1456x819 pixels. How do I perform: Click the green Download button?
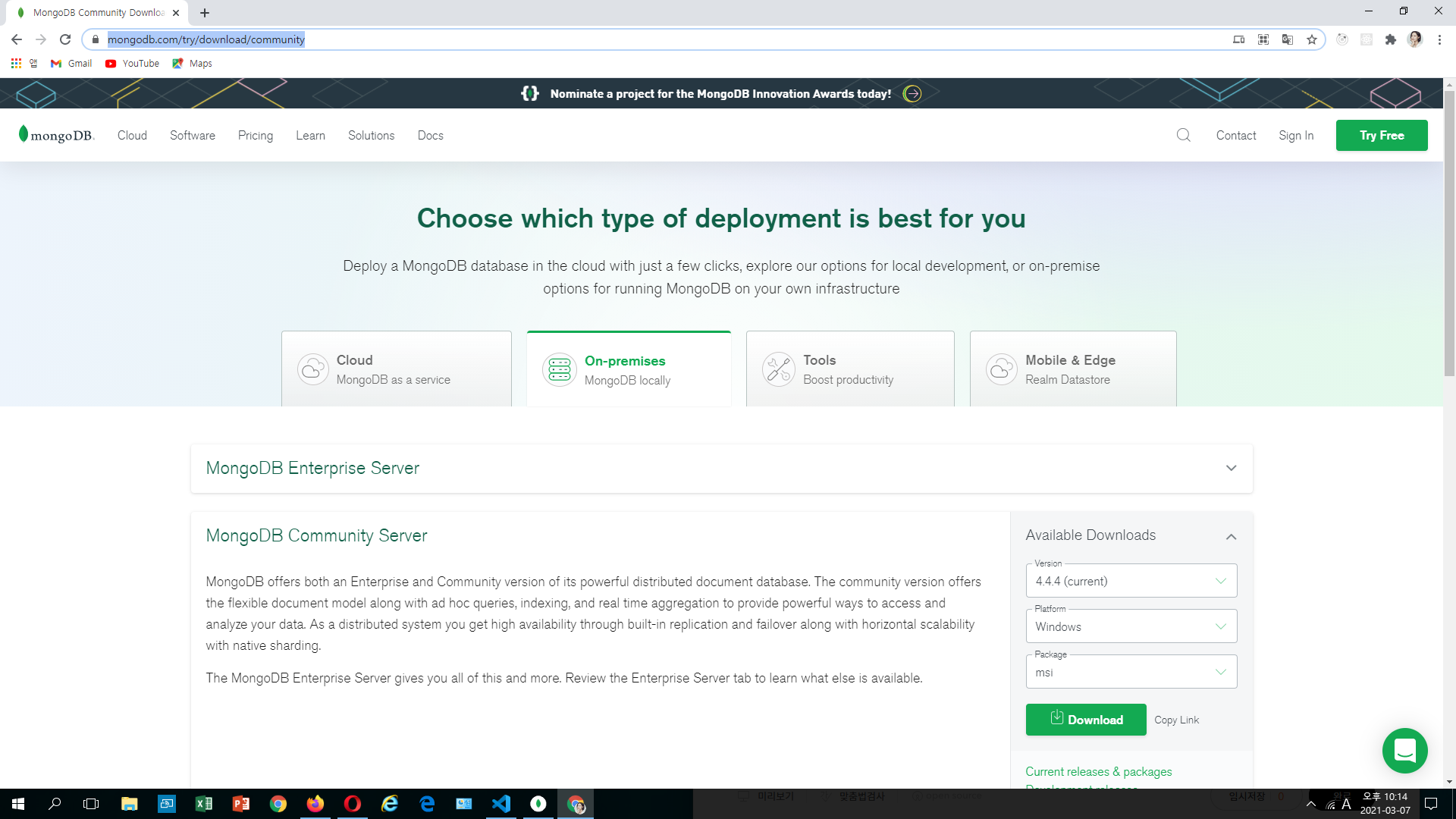(x=1086, y=720)
